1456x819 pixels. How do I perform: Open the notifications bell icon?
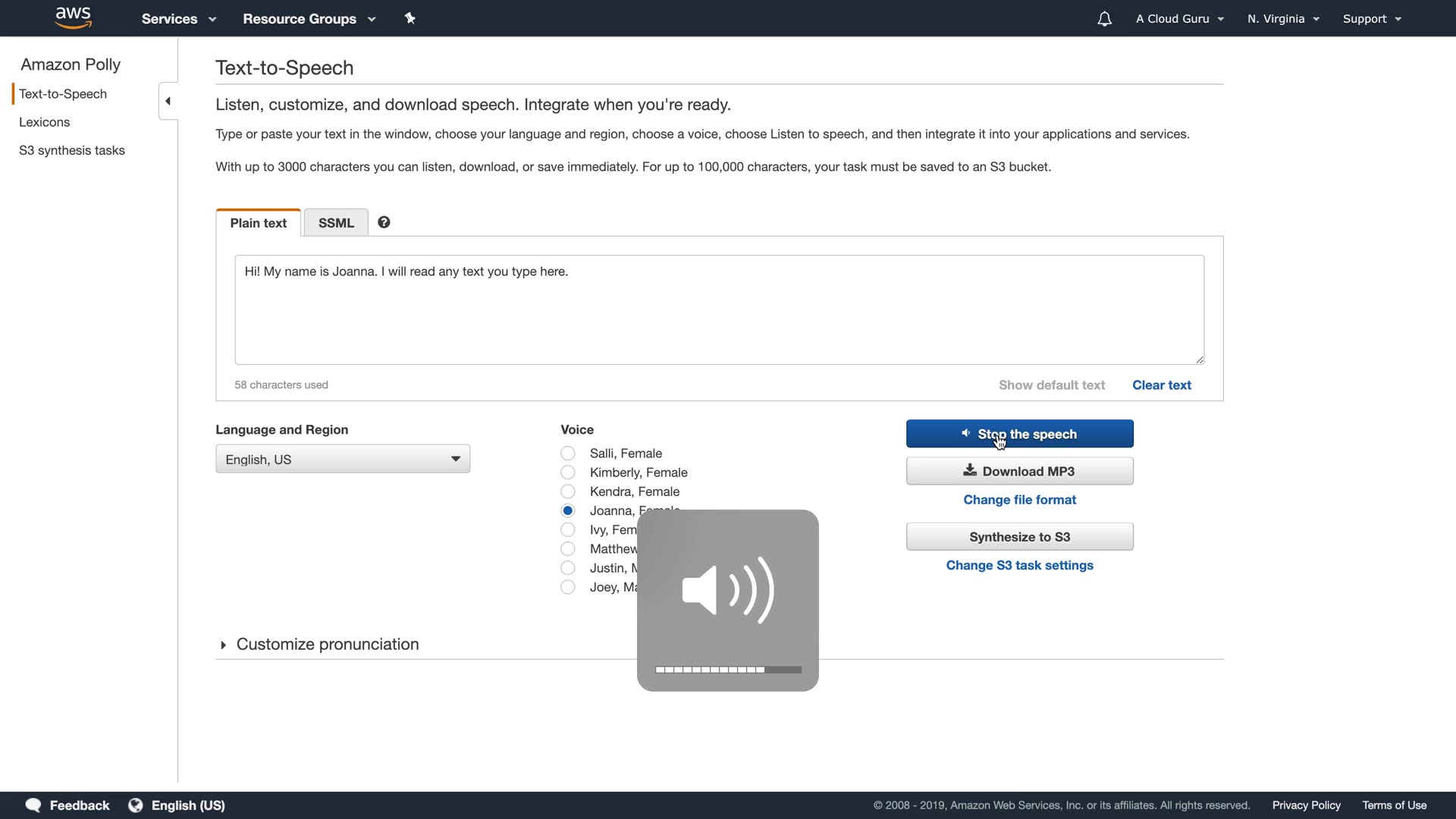1104,19
